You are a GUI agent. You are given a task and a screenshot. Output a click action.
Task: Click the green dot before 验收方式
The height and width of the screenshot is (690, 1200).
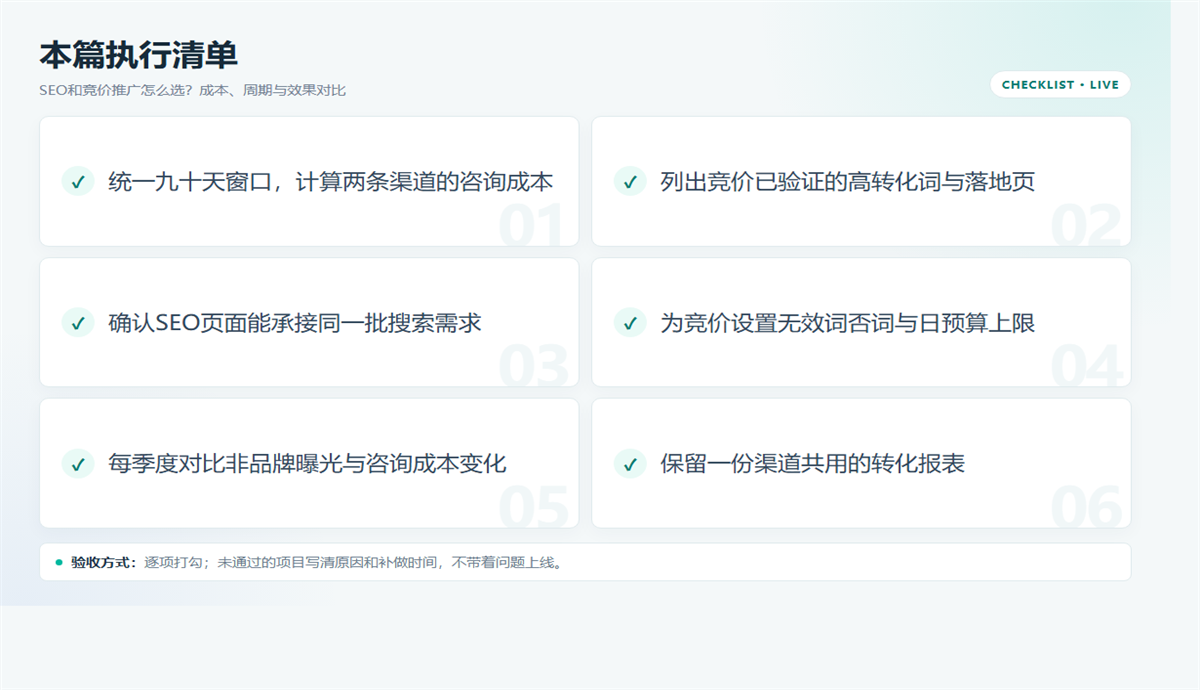[59, 562]
